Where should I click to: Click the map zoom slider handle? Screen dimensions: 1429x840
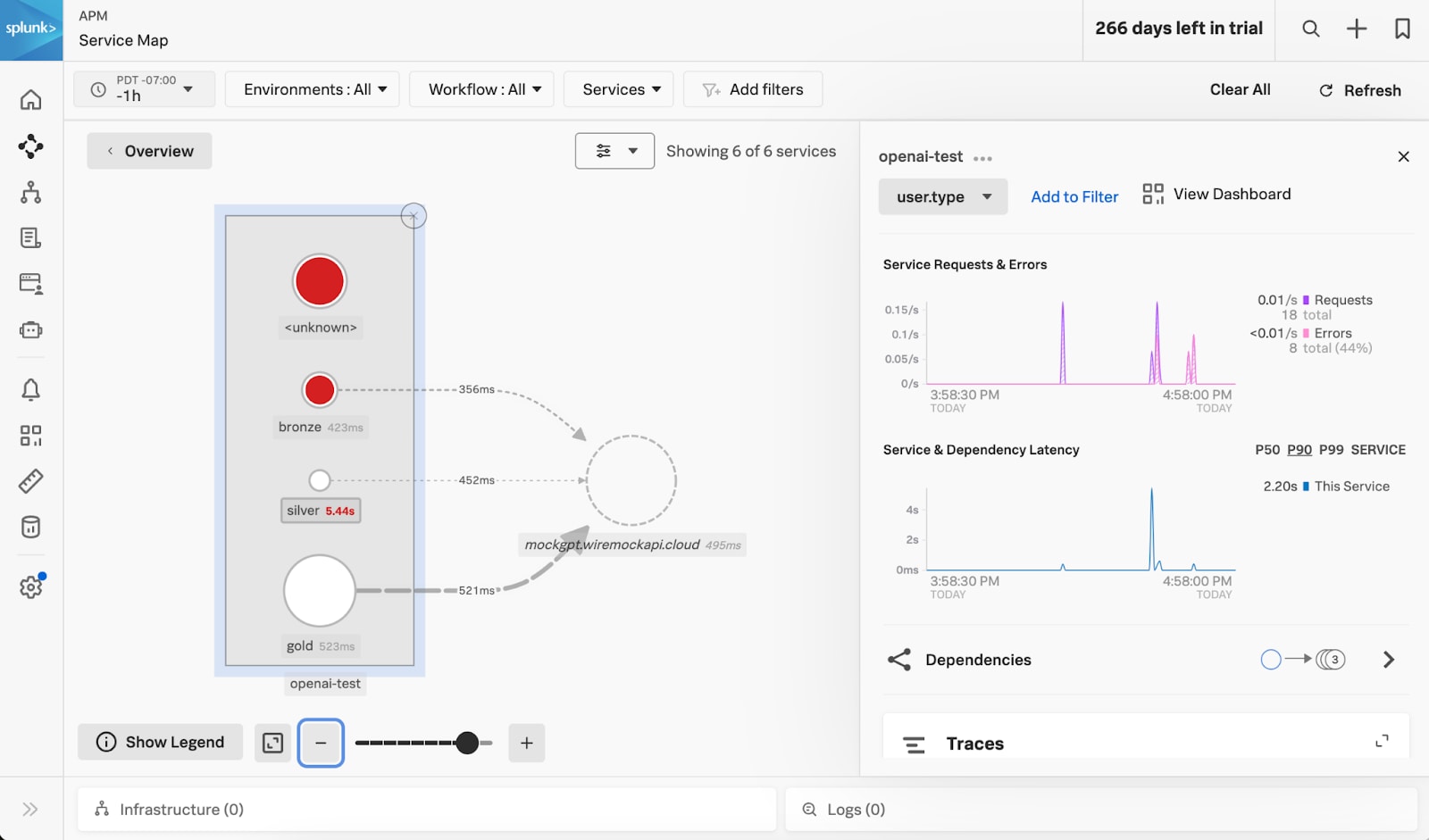point(467,743)
